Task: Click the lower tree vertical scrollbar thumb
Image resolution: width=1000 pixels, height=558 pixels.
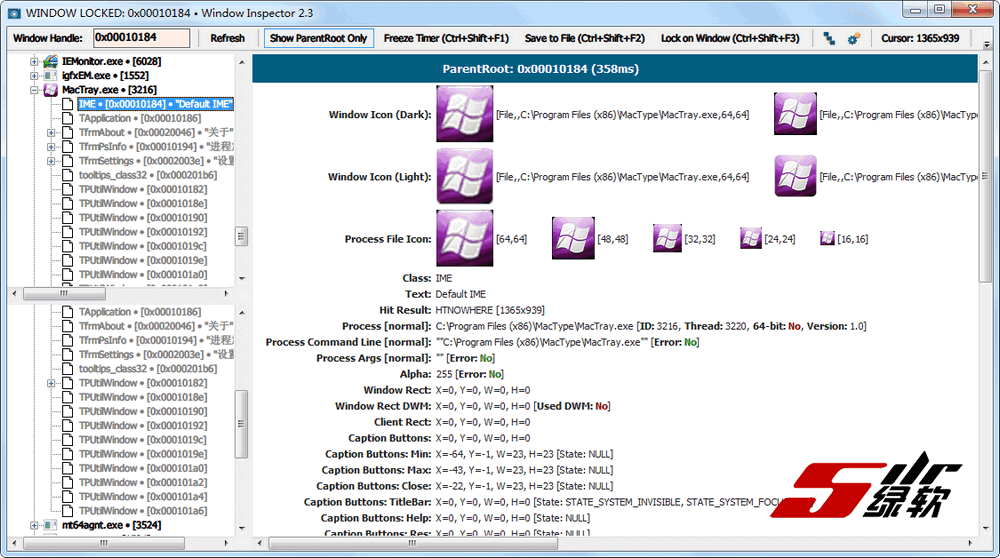Action: pos(241,424)
